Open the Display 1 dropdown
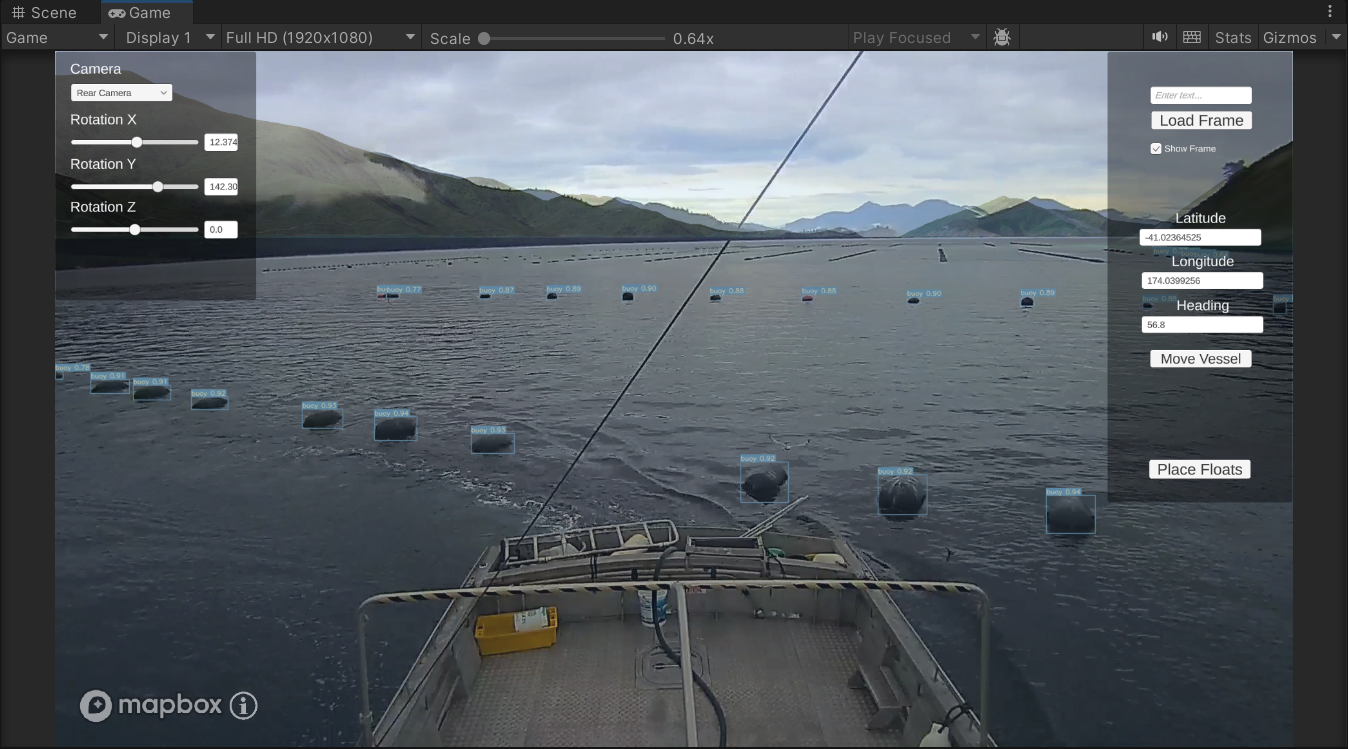 pyautogui.click(x=168, y=37)
